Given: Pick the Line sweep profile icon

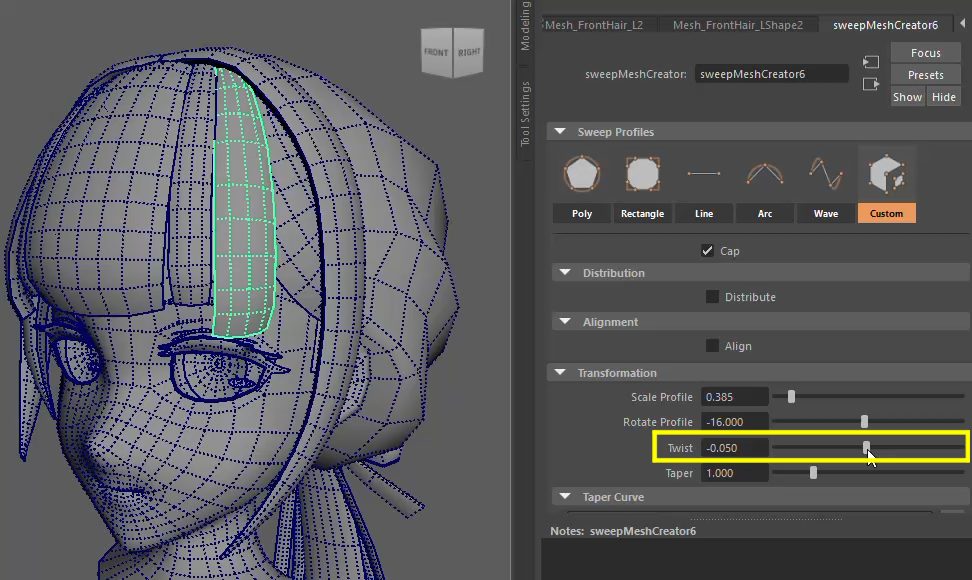Looking at the screenshot, I should pos(703,175).
